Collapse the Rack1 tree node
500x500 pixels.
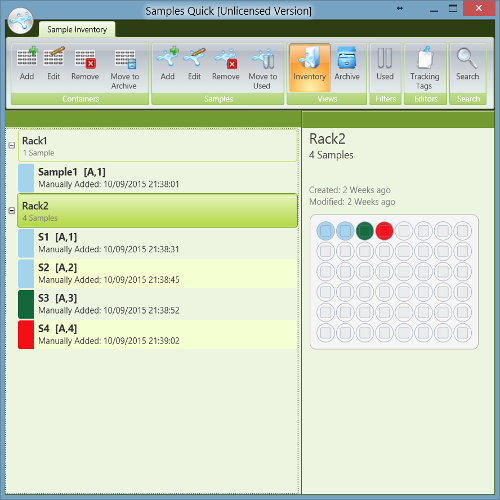[x=12, y=145]
